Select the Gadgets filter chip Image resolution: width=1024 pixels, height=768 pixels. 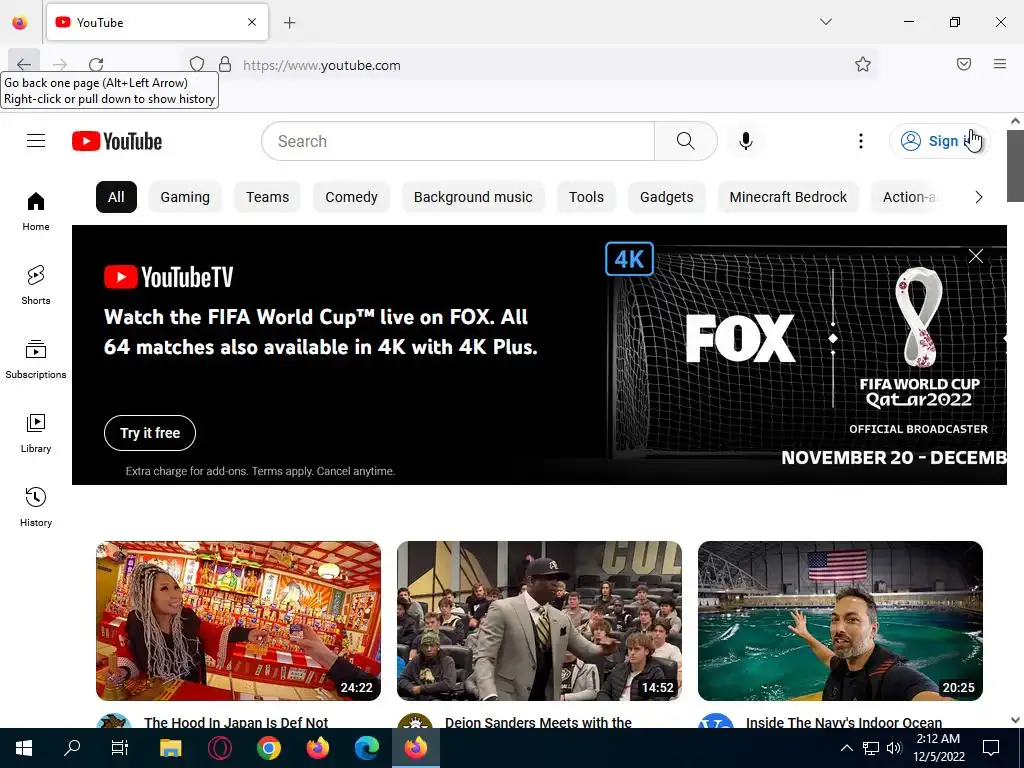666,197
